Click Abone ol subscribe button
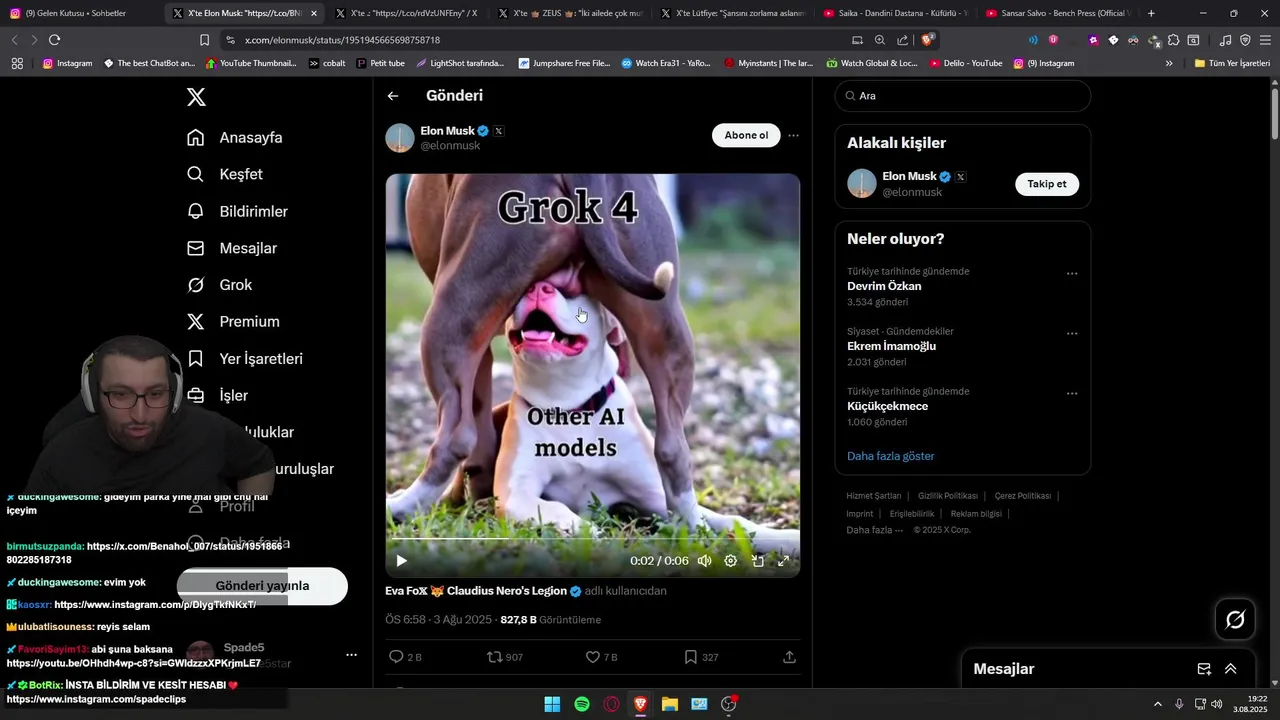 tap(746, 135)
